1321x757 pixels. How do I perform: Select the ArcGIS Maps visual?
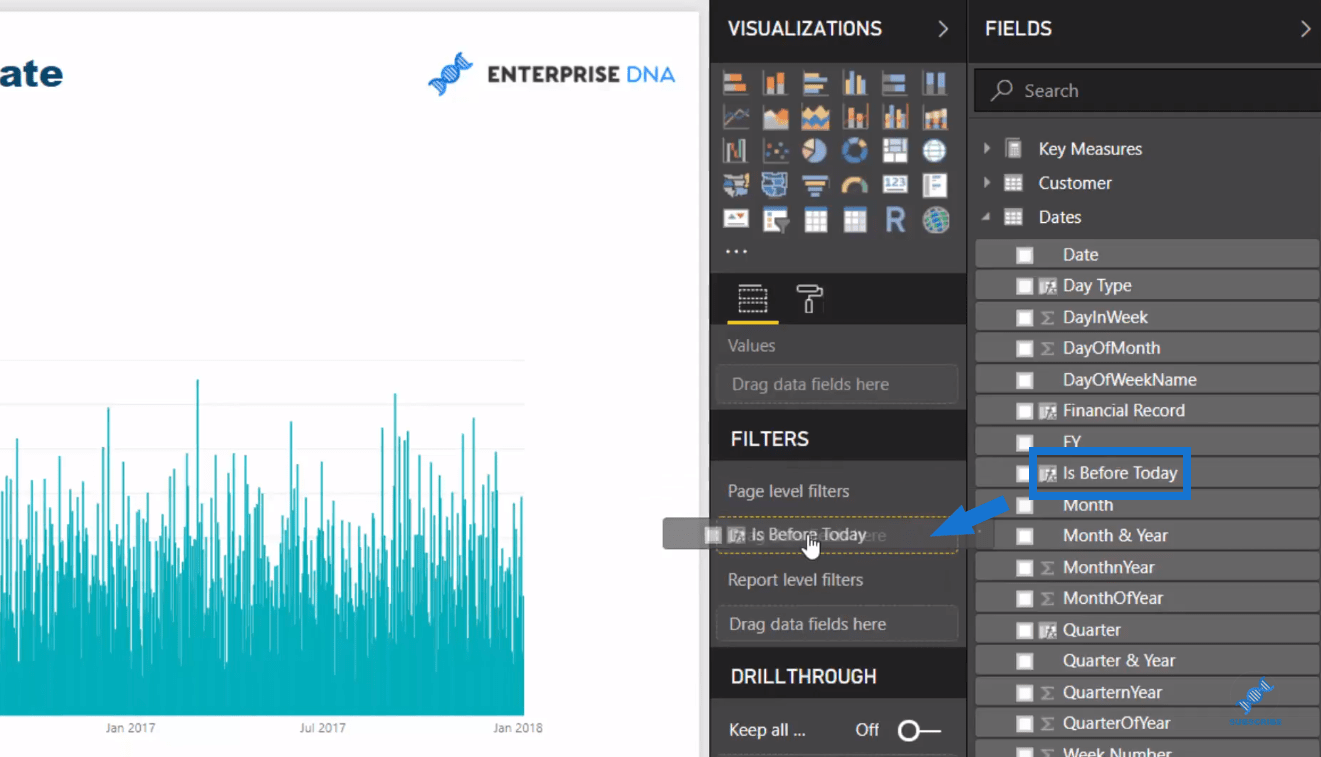pyautogui.click(x=935, y=219)
